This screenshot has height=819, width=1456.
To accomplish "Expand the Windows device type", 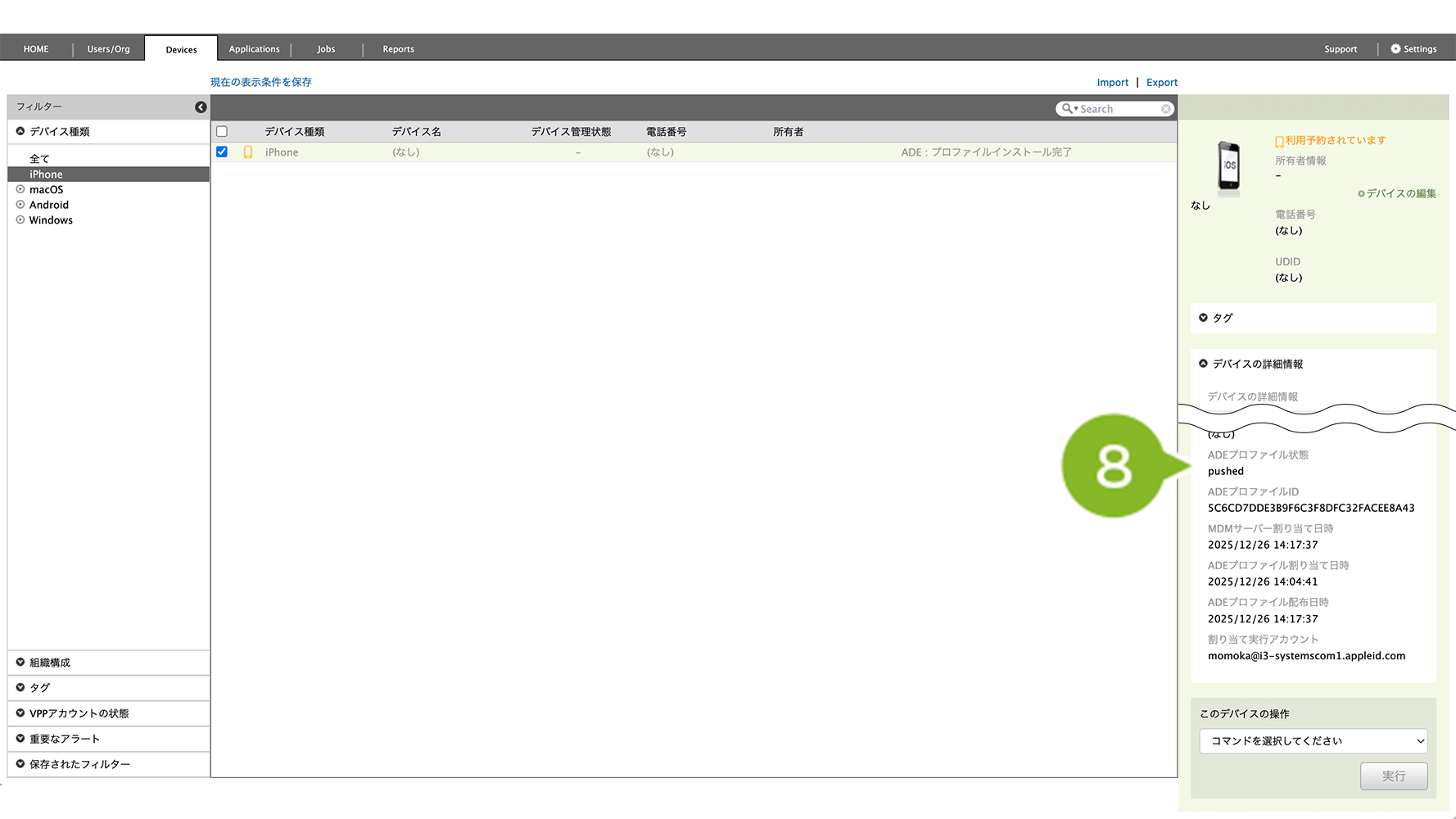I will (20, 220).
